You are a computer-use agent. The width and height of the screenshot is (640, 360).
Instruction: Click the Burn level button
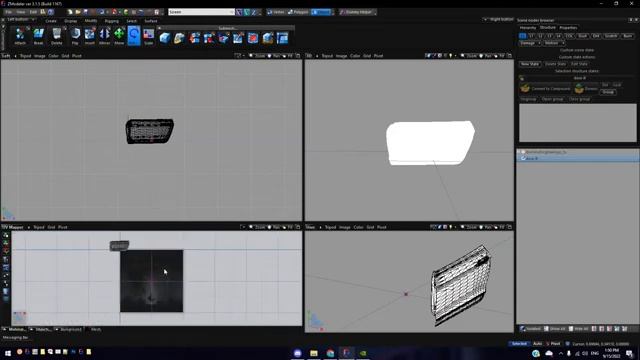coord(628,36)
